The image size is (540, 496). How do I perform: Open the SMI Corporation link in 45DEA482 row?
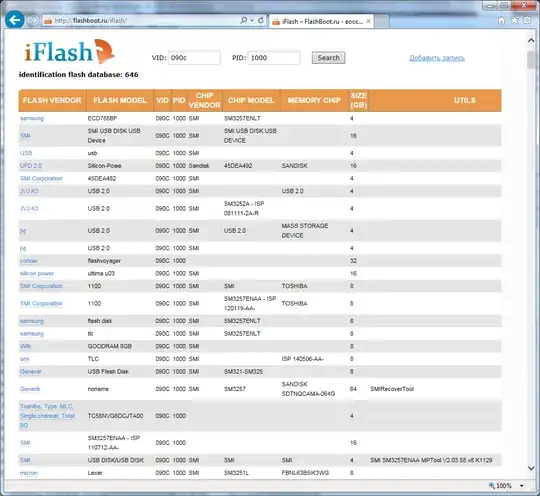[41, 178]
